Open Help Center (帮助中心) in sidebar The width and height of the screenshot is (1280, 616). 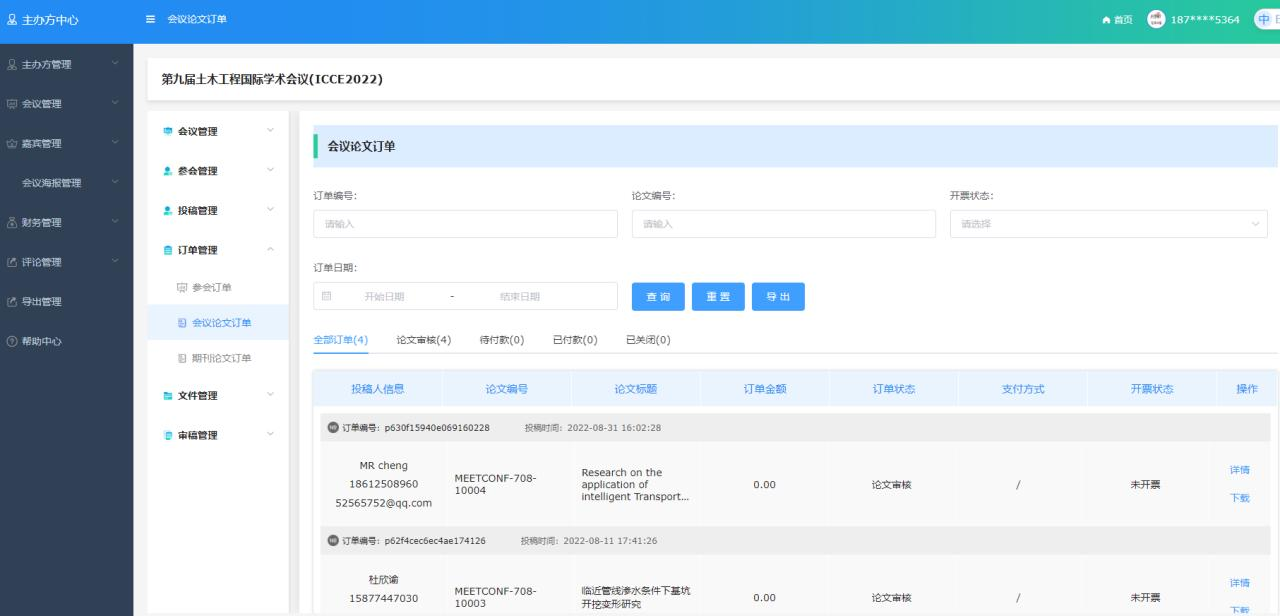coord(42,342)
